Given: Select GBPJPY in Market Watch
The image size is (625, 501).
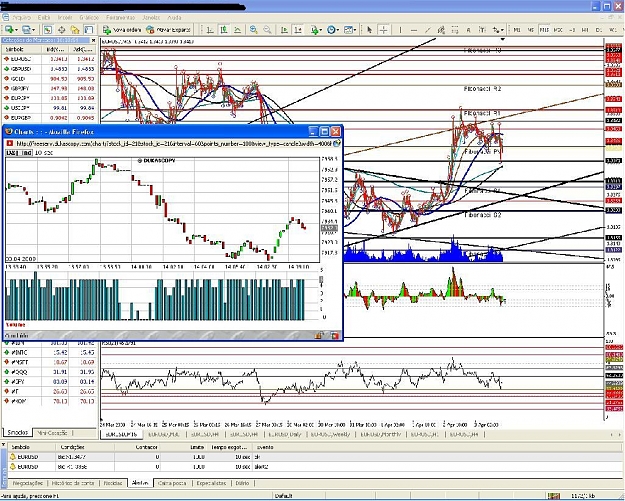Looking at the screenshot, I should point(49,88).
